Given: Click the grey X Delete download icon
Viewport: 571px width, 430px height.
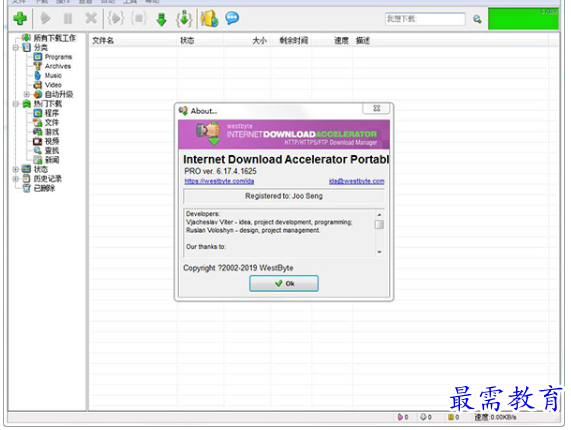Looking at the screenshot, I should click(x=91, y=18).
